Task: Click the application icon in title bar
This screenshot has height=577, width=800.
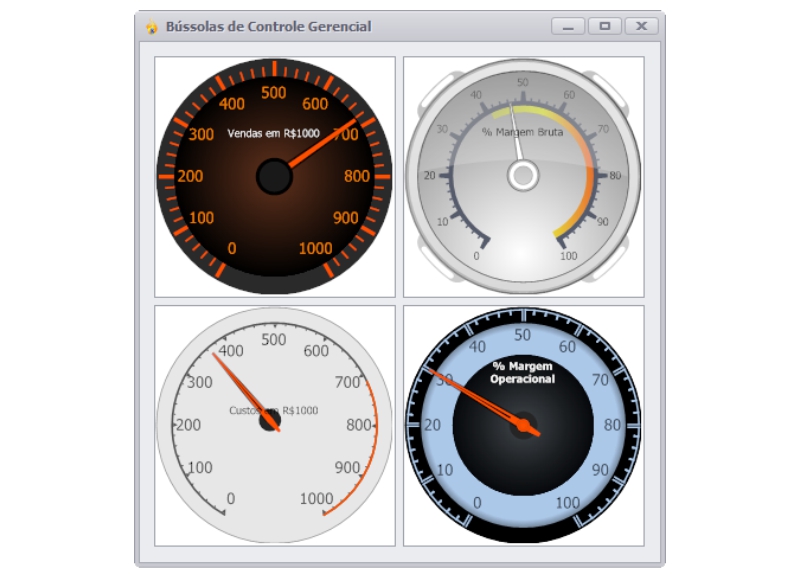Action: coord(151,27)
